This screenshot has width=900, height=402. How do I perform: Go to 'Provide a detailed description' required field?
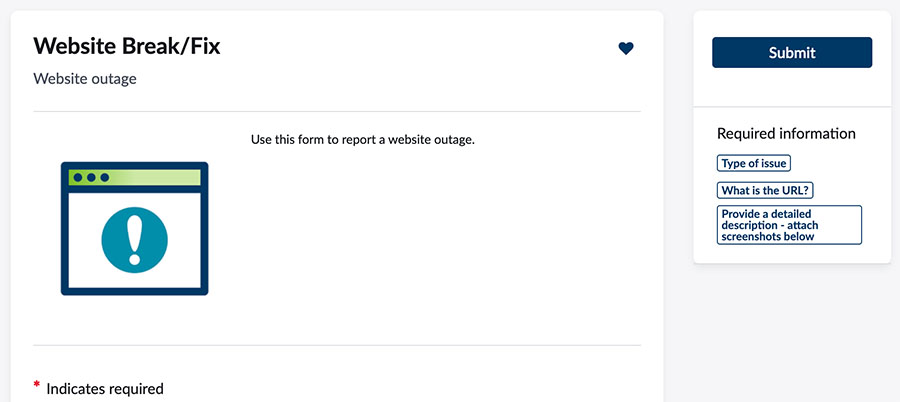point(789,225)
